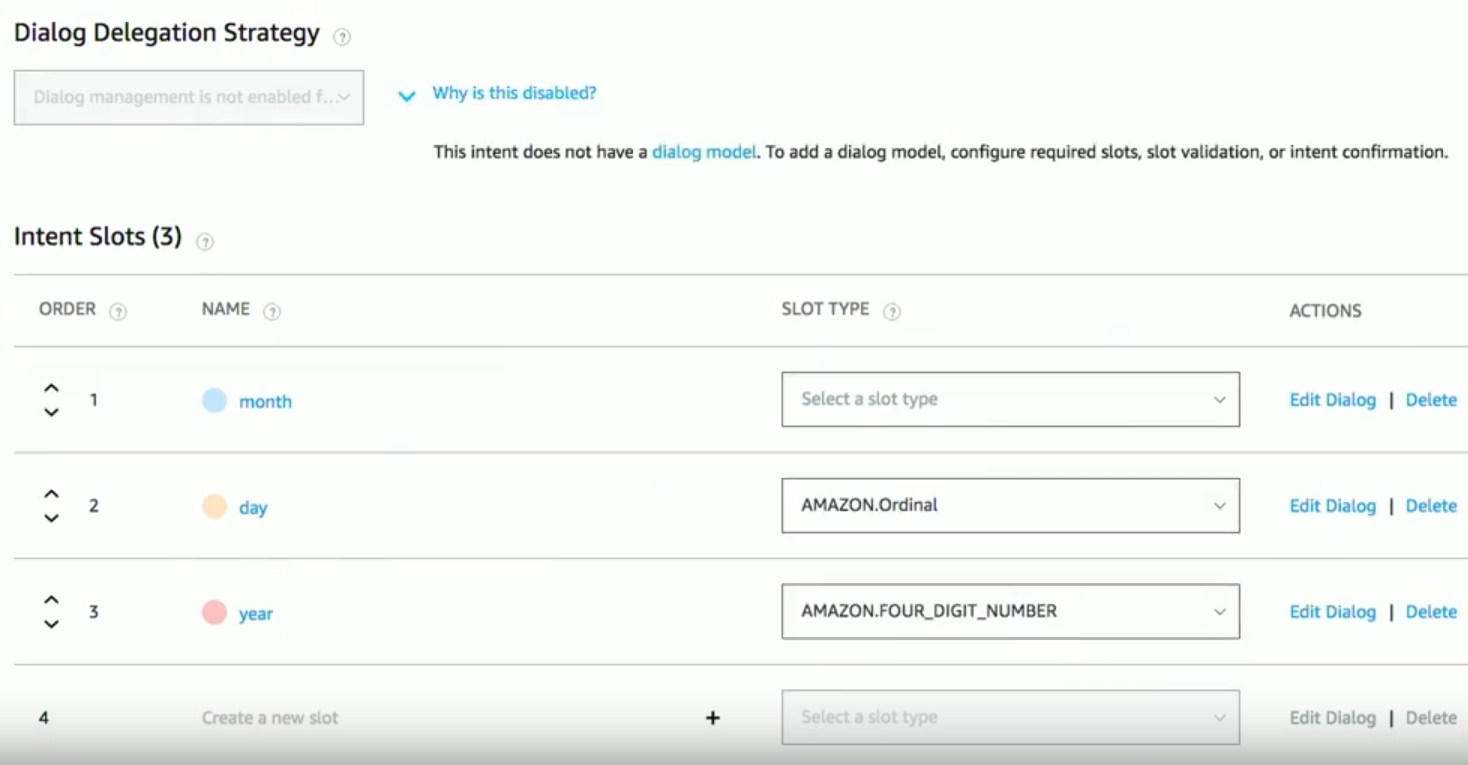Click the SLOT TYPE column help icon
The image size is (1468, 765).
point(892,312)
